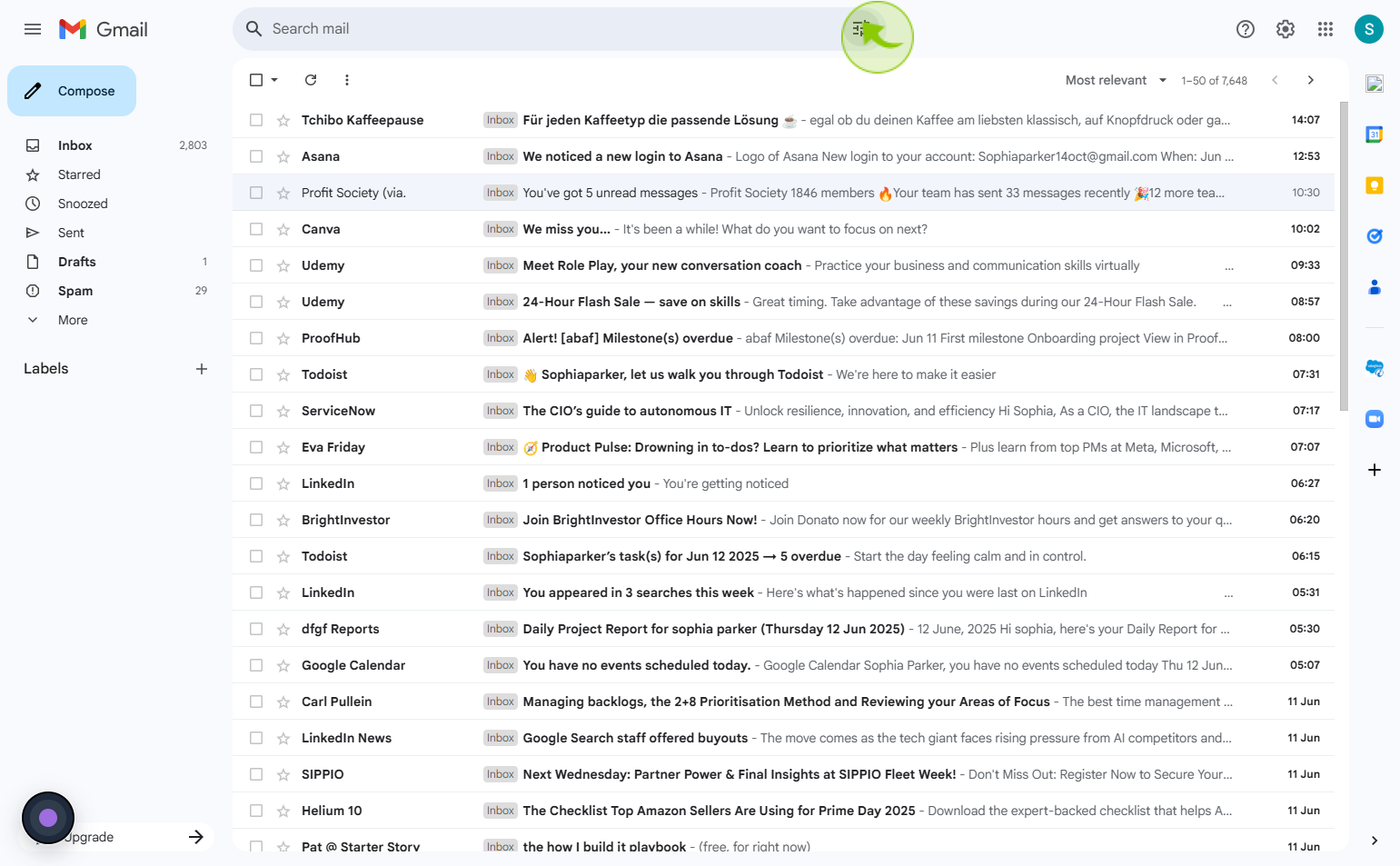Open the SIPPIO Fleet Week email
Viewport: 1400px width, 866px height.
(x=783, y=774)
